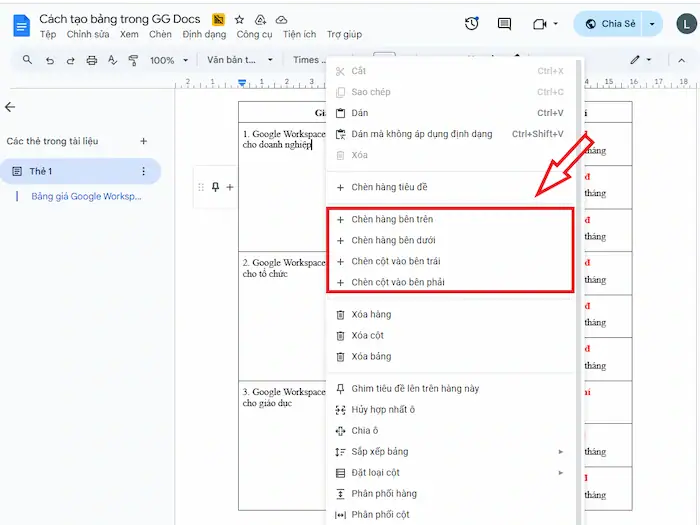Open the Định dạng menu
700x525 pixels.
(204, 34)
